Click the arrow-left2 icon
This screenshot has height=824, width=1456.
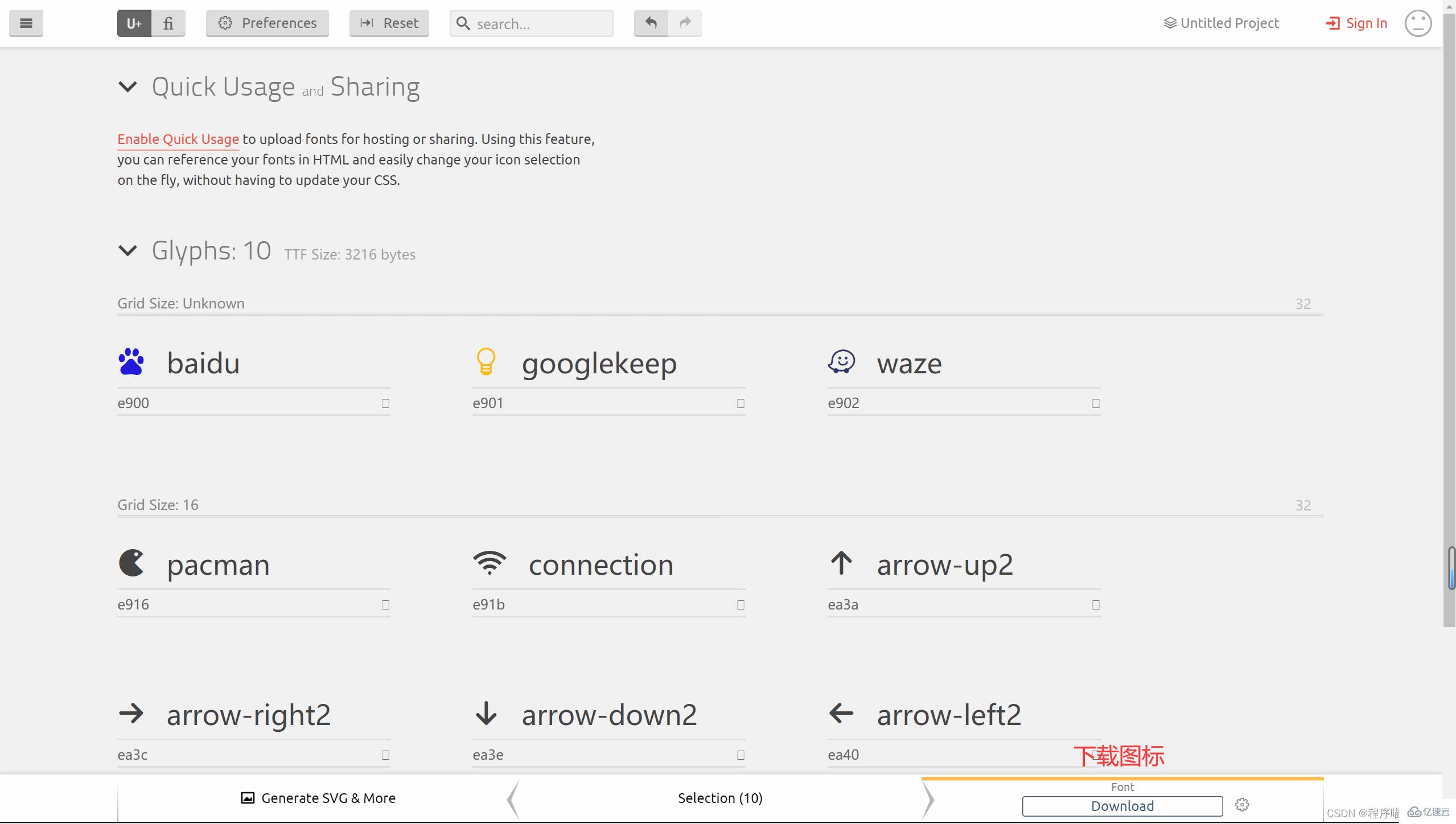point(841,714)
